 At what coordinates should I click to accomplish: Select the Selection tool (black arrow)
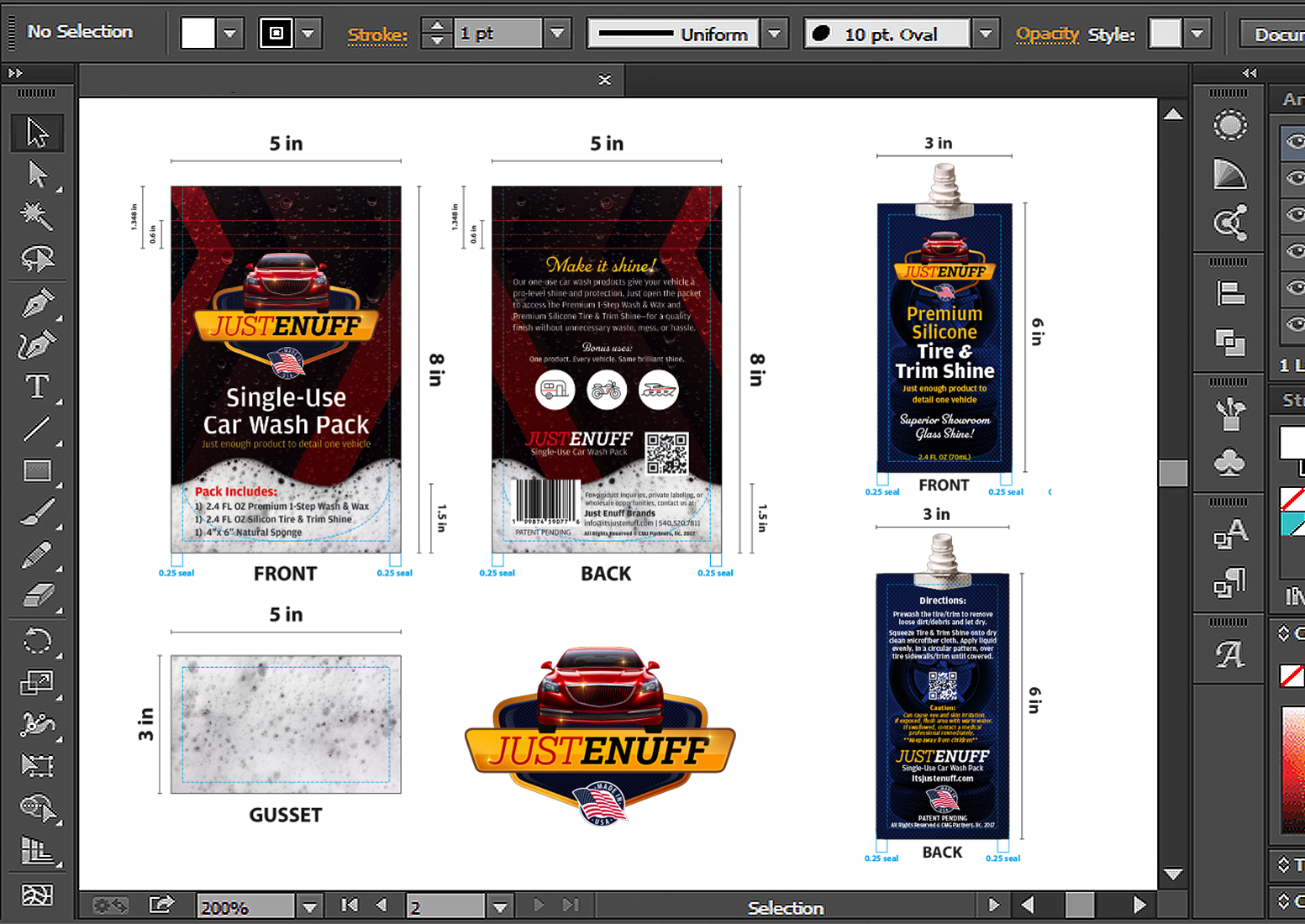pyautogui.click(x=37, y=133)
